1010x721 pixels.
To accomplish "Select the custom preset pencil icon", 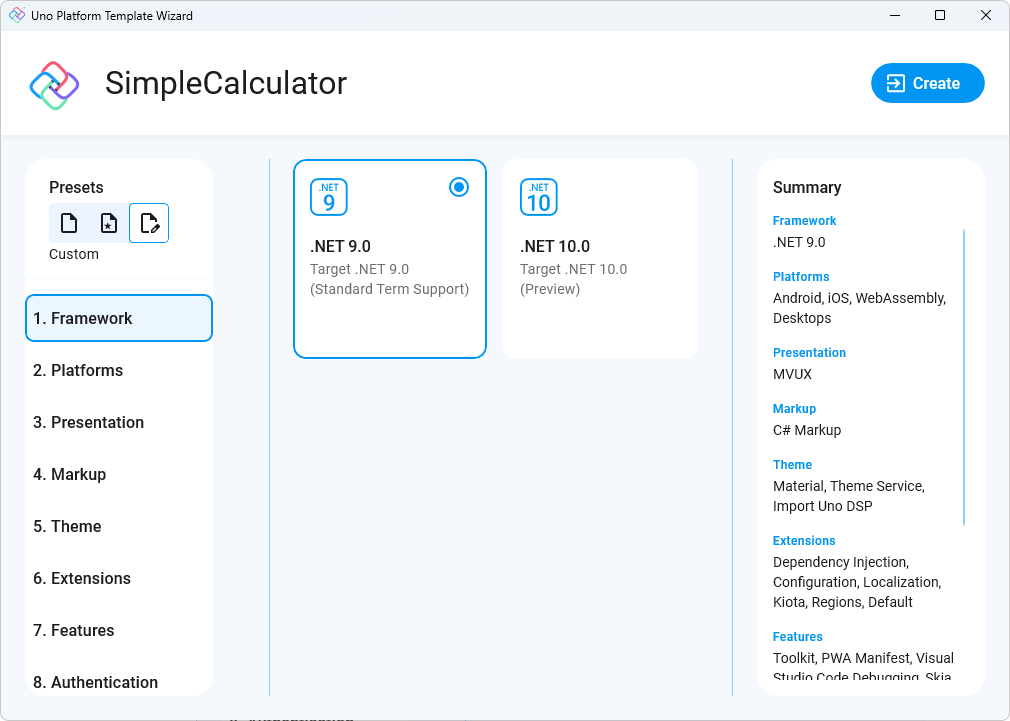I will pos(148,222).
